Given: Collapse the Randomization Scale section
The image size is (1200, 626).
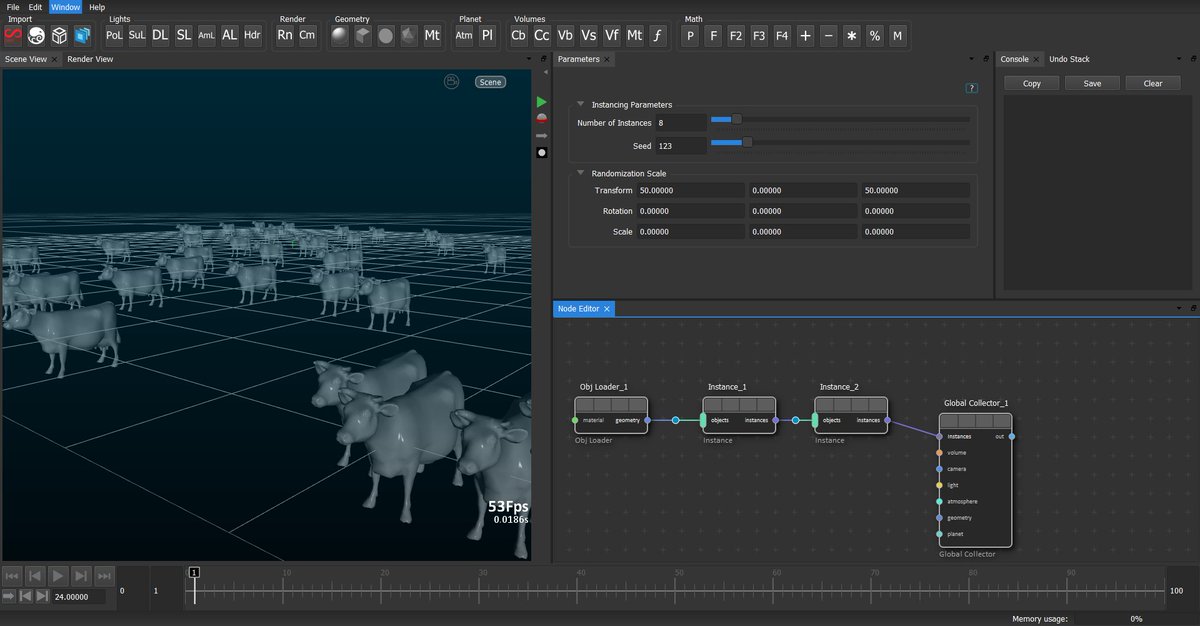Looking at the screenshot, I should [581, 173].
